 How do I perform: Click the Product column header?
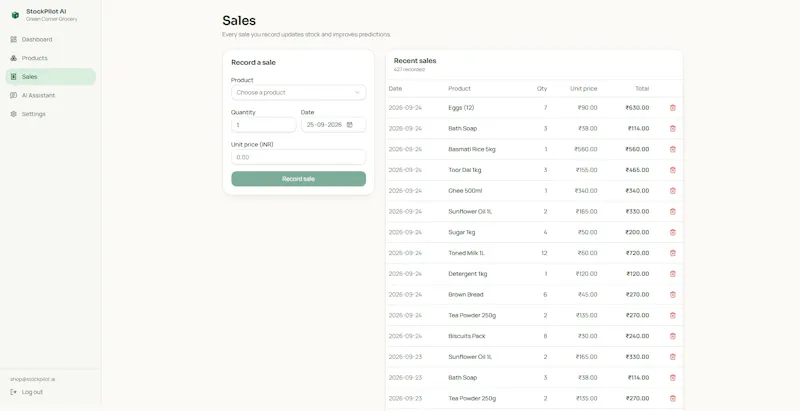coord(459,89)
